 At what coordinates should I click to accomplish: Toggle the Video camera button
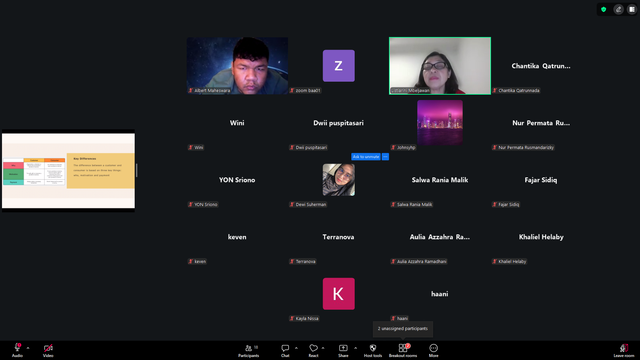[48, 348]
